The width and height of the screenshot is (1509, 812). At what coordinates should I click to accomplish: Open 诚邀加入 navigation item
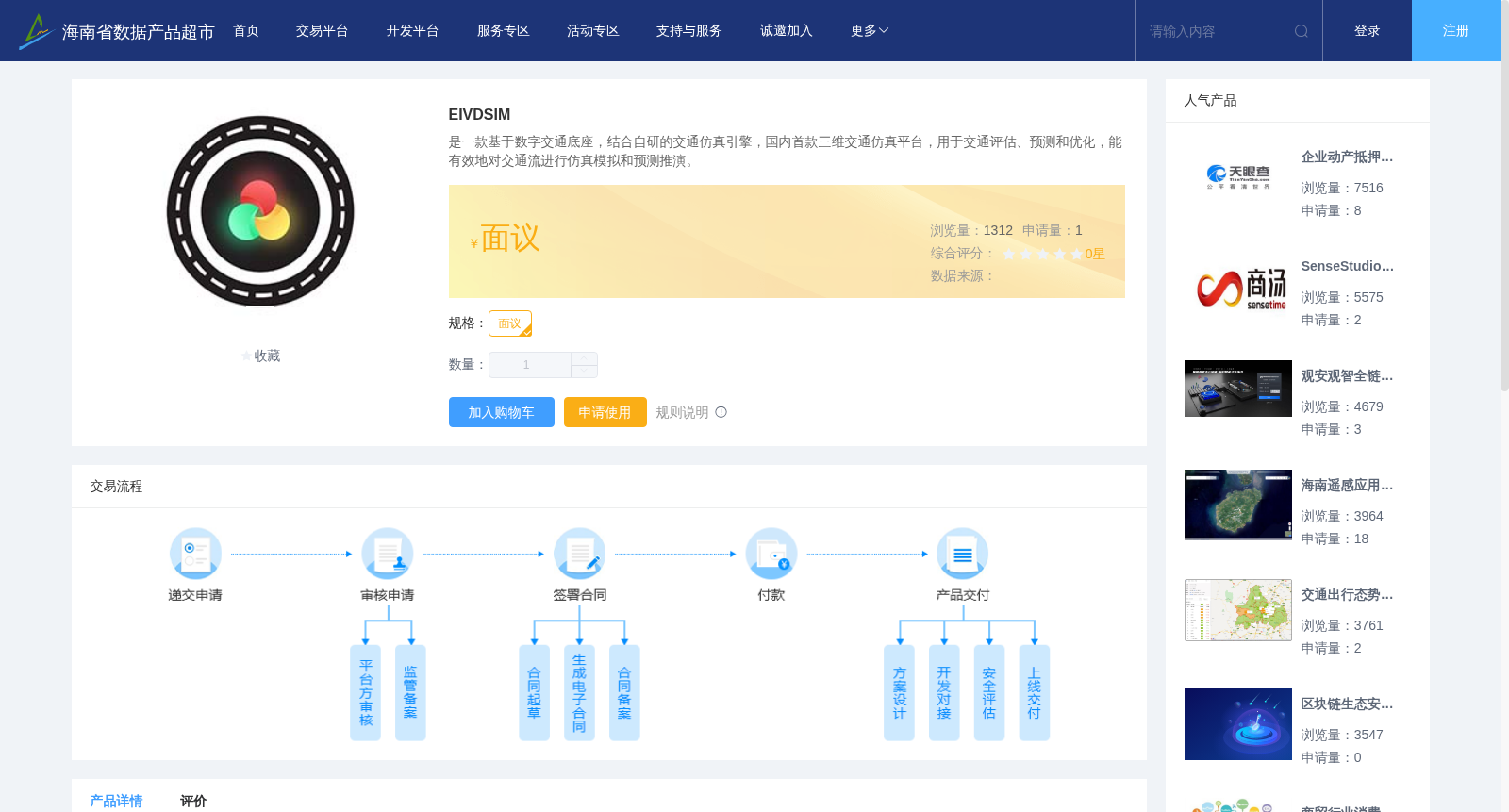(787, 31)
